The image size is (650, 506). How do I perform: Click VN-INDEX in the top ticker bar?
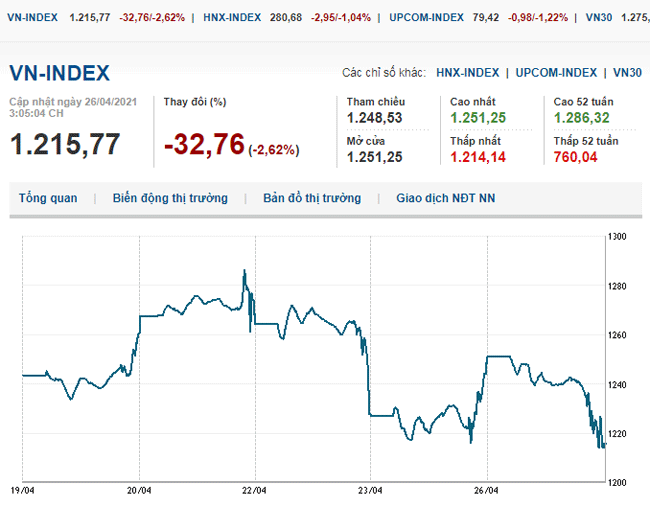coord(32,18)
